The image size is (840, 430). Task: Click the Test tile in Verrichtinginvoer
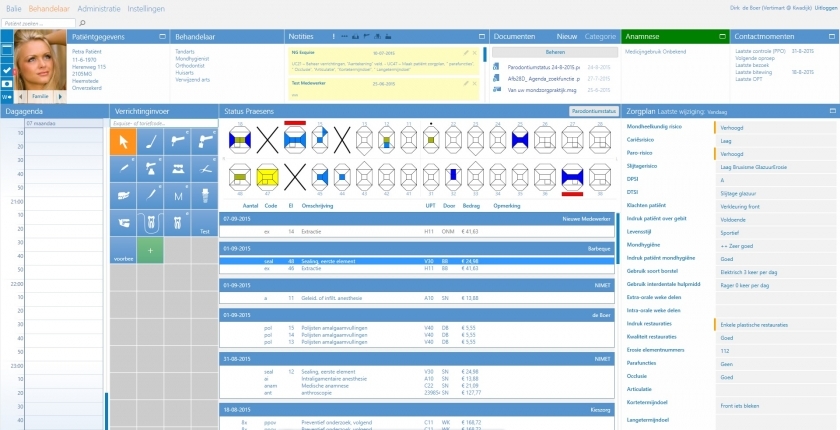[204, 223]
